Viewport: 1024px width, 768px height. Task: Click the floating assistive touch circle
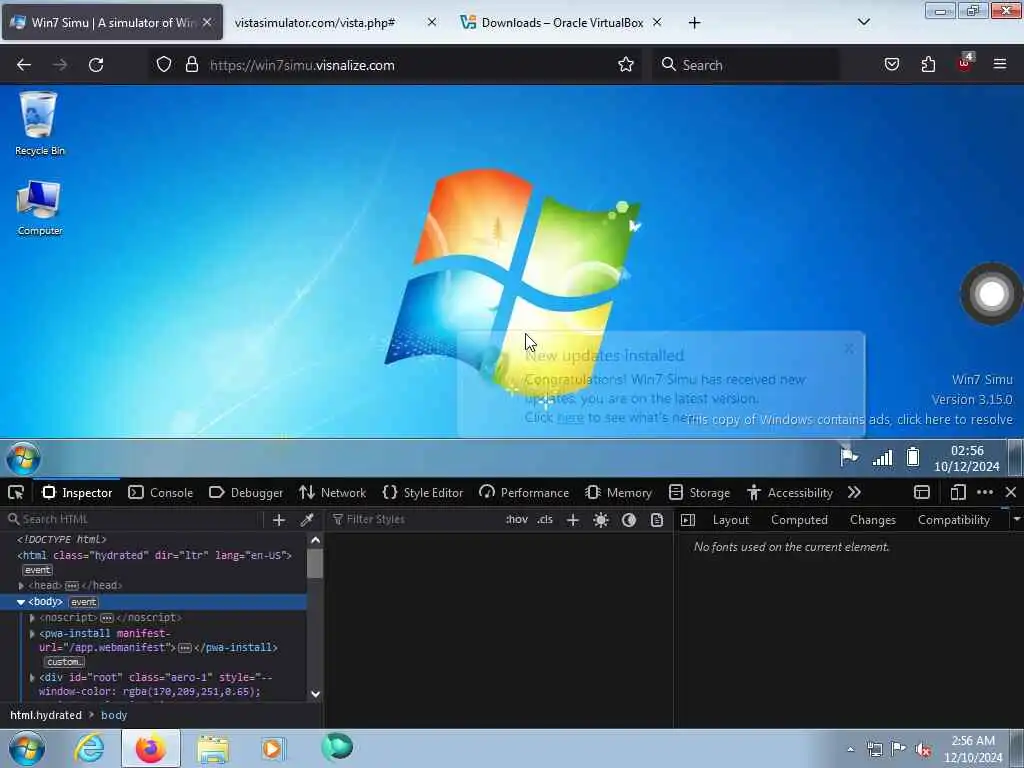pyautogui.click(x=991, y=294)
